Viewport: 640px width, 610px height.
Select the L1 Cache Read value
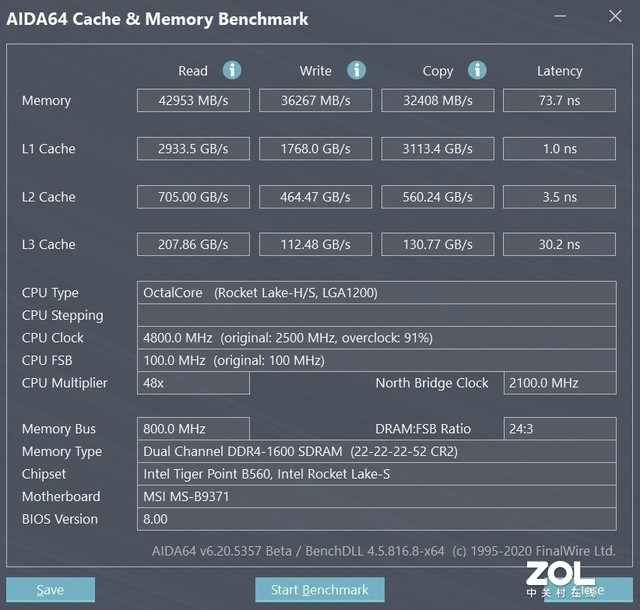194,149
